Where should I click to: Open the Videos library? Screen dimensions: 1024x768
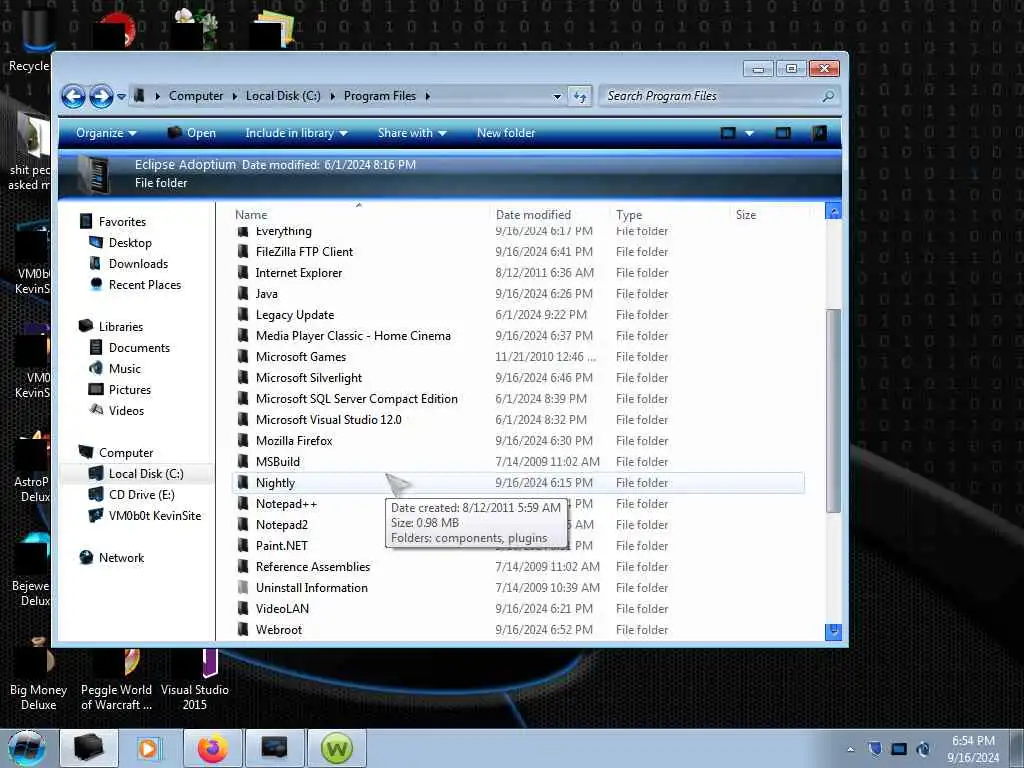[126, 411]
